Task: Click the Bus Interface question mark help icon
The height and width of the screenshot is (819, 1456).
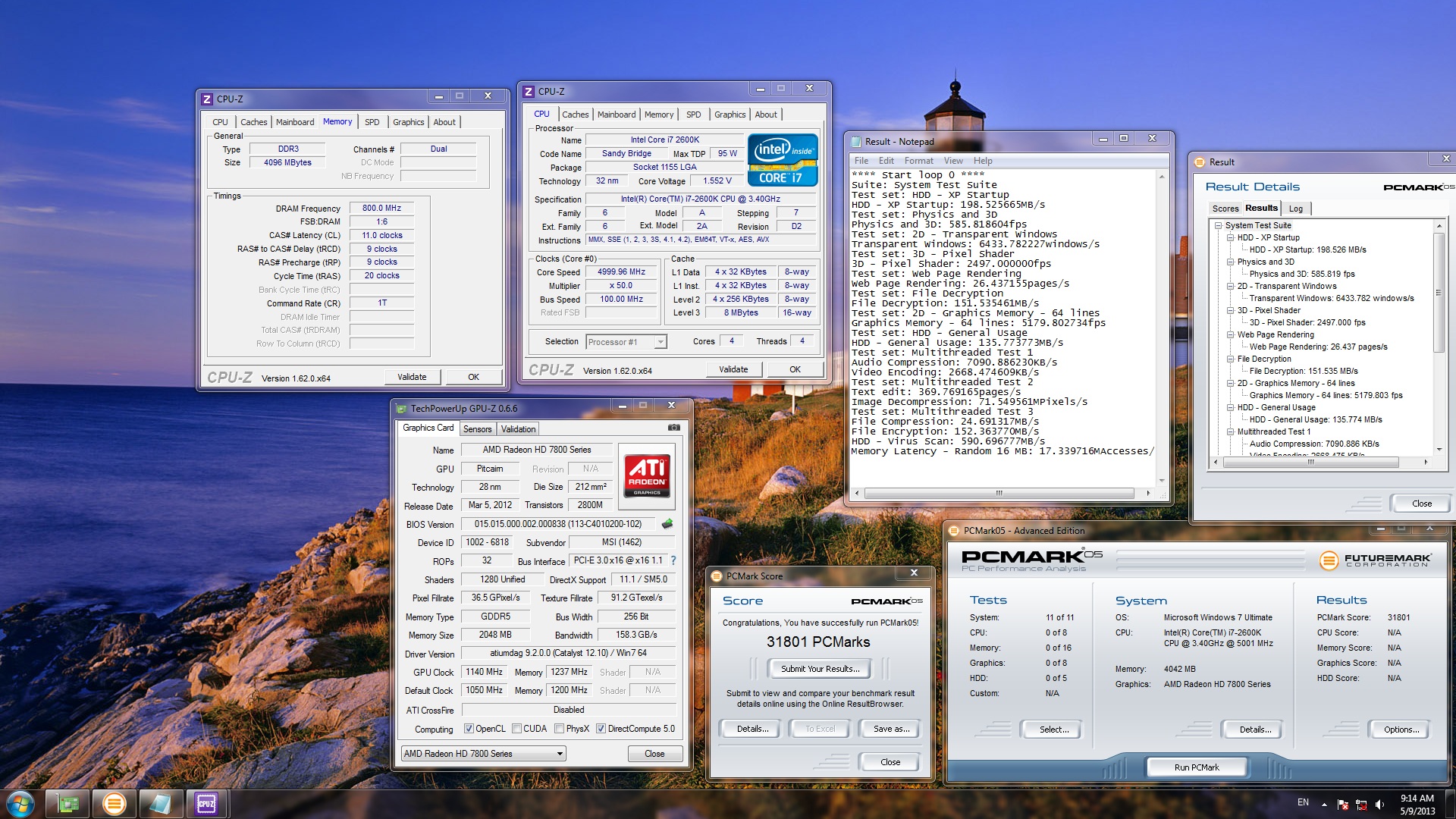Action: pos(673,560)
